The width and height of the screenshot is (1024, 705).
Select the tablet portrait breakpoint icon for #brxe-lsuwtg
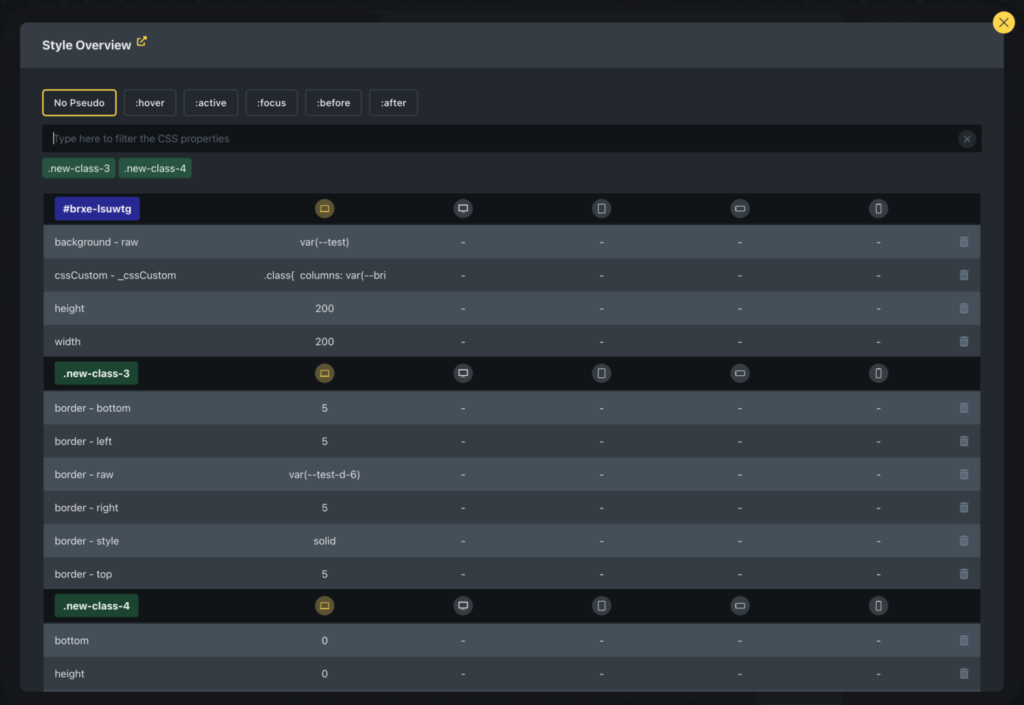click(x=601, y=209)
